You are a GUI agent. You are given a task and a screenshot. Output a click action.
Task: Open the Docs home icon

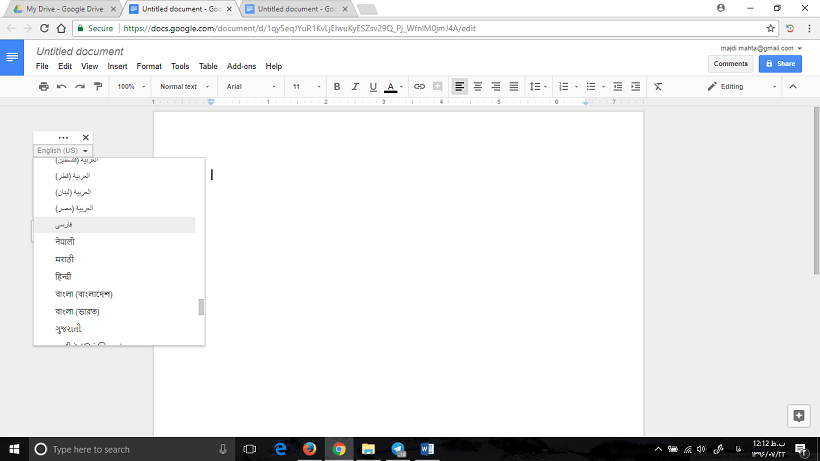pos(13,57)
